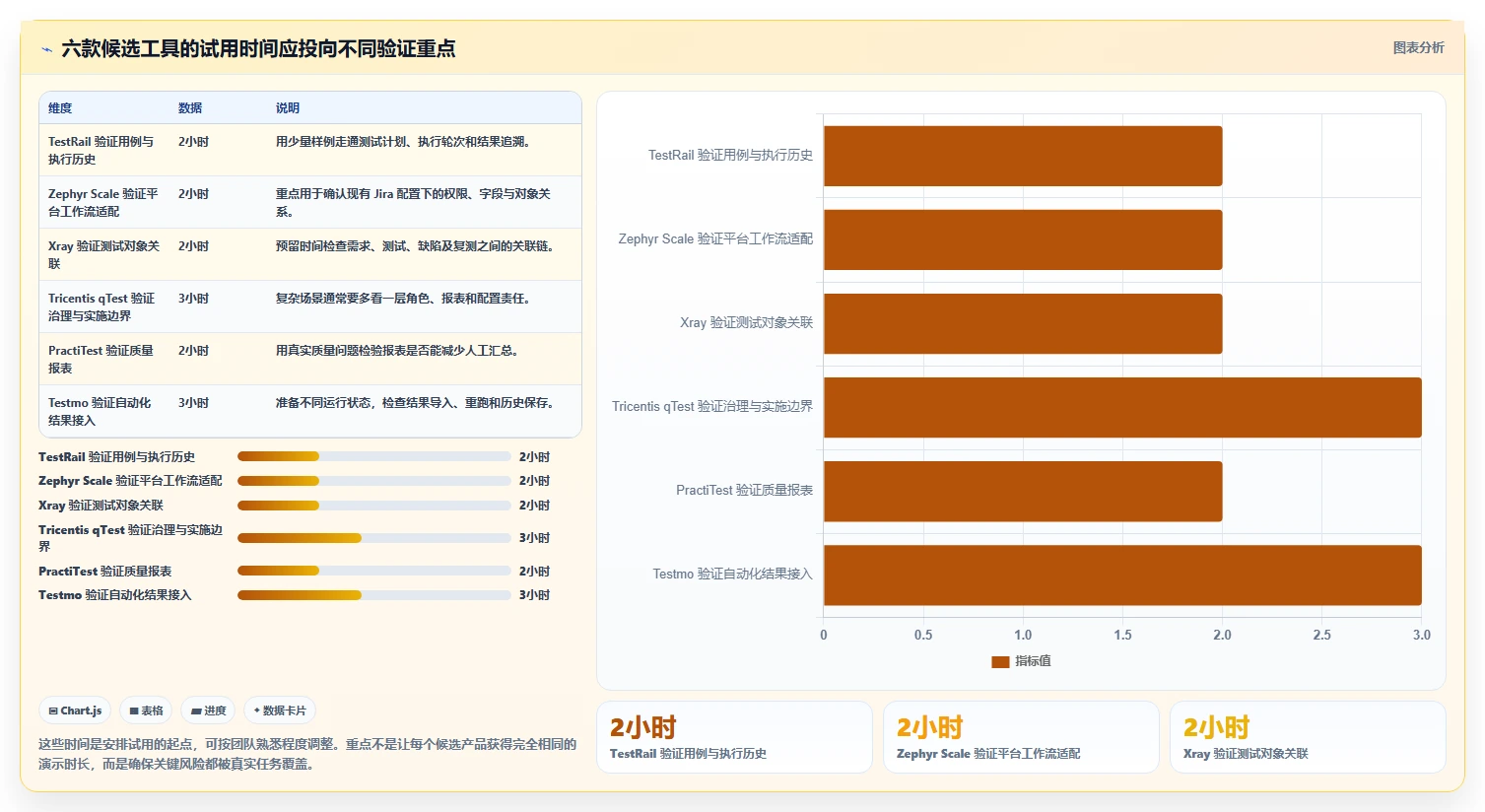Click the TestRail bar in the chart

tap(1023, 156)
